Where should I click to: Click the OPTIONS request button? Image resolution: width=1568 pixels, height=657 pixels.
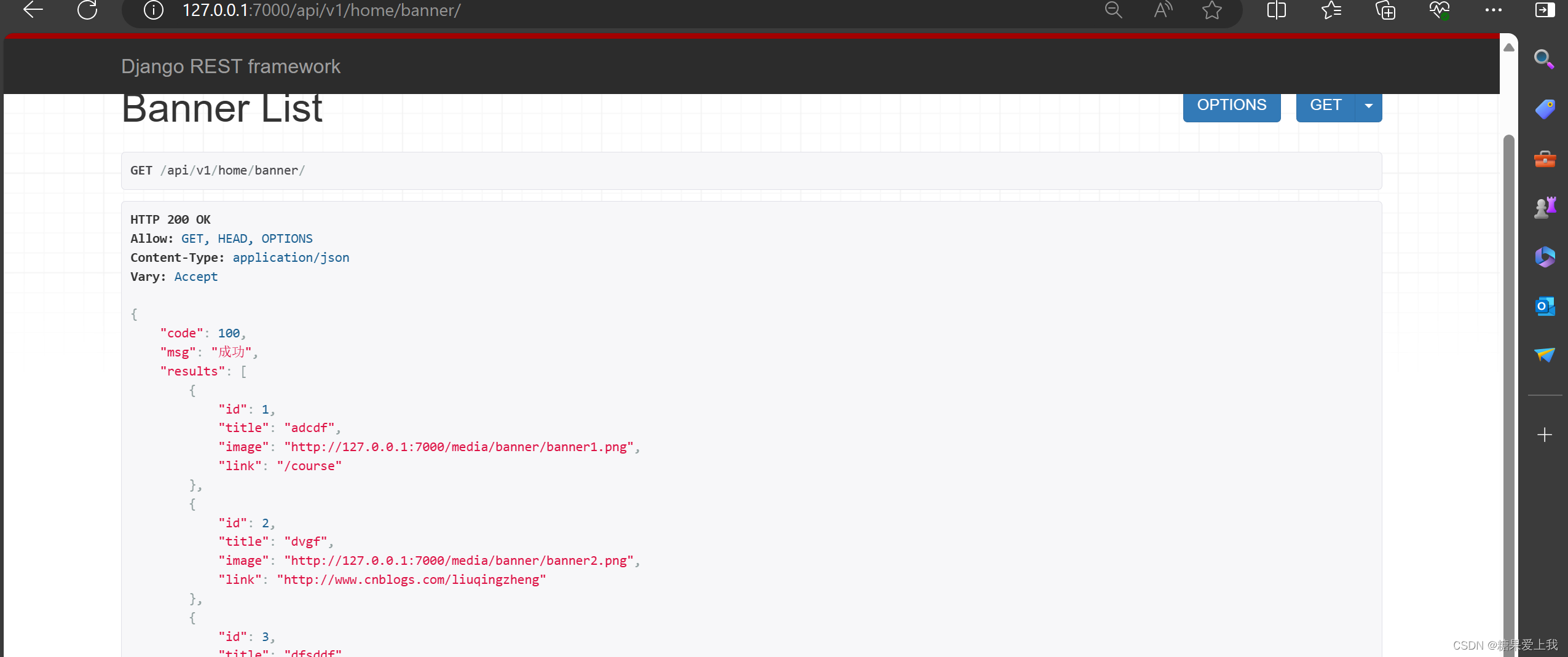coord(1231,105)
